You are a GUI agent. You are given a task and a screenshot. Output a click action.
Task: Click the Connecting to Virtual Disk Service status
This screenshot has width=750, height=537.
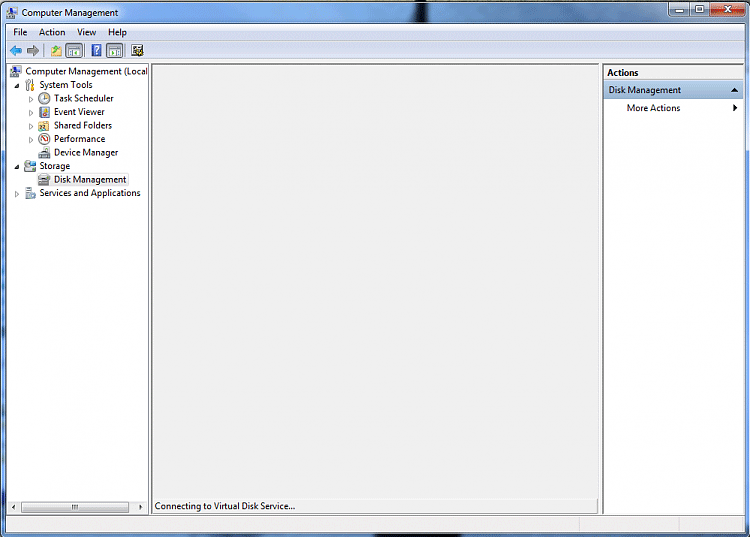coord(225,506)
